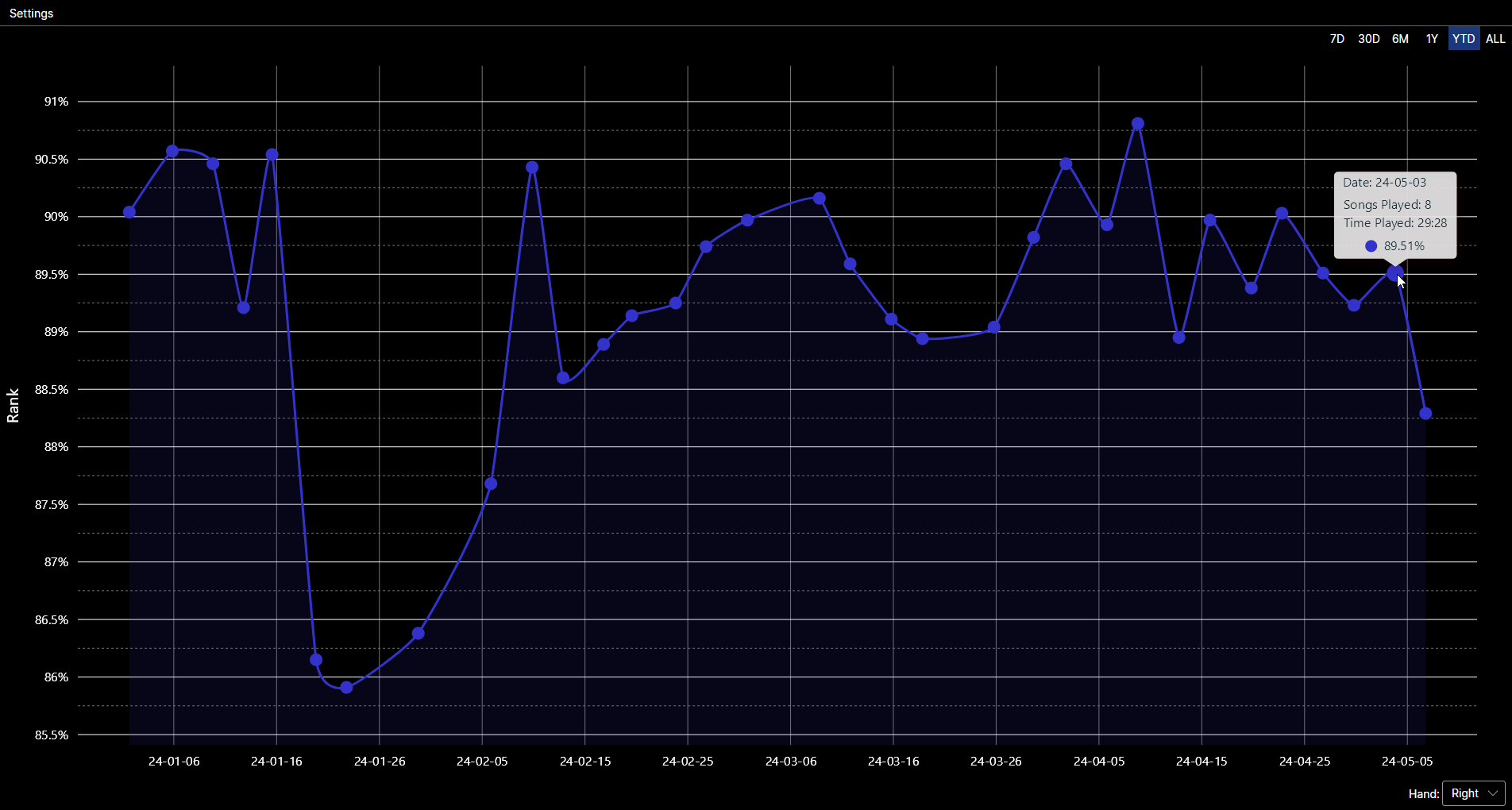This screenshot has height=810, width=1512.
Task: Click the 90.5% y-axis label
Action: [x=52, y=160]
